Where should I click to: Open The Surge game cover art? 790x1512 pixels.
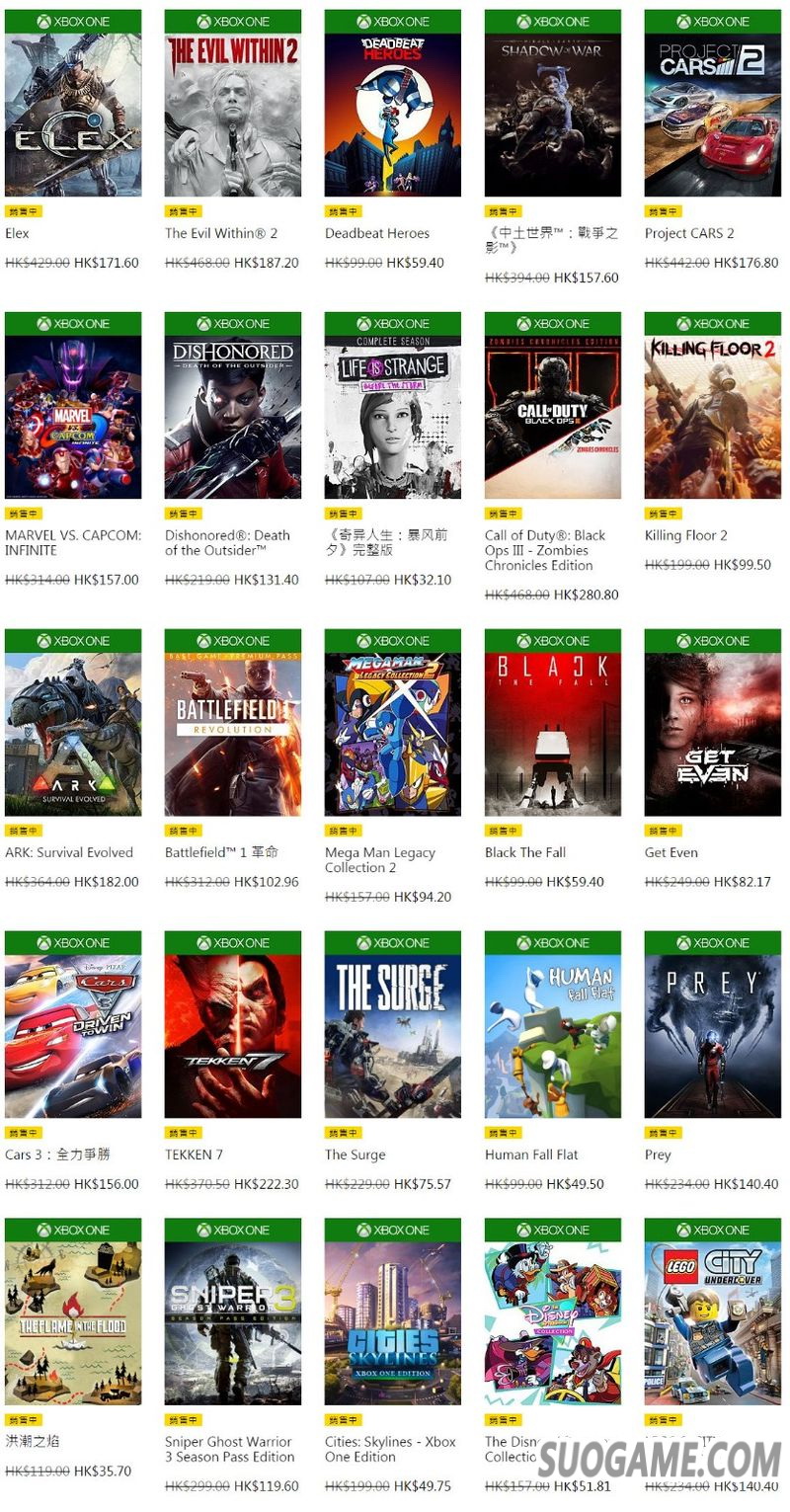[393, 1025]
